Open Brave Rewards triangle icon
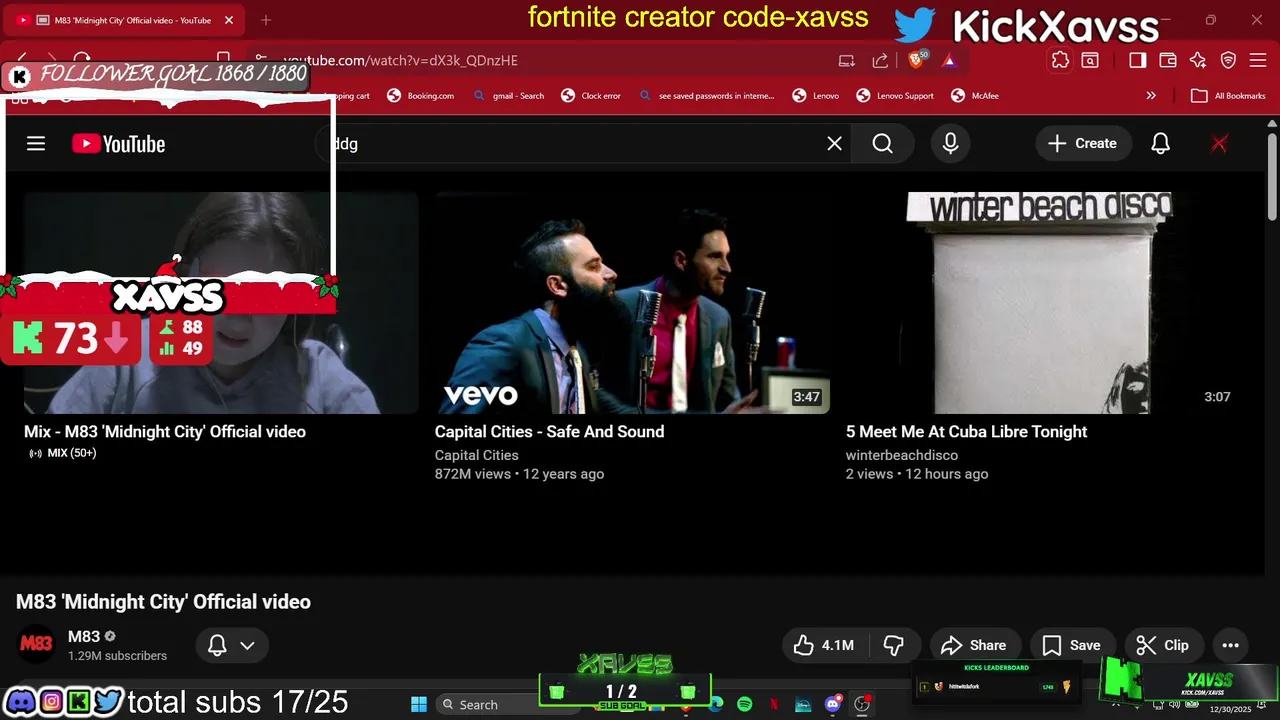 [x=948, y=60]
